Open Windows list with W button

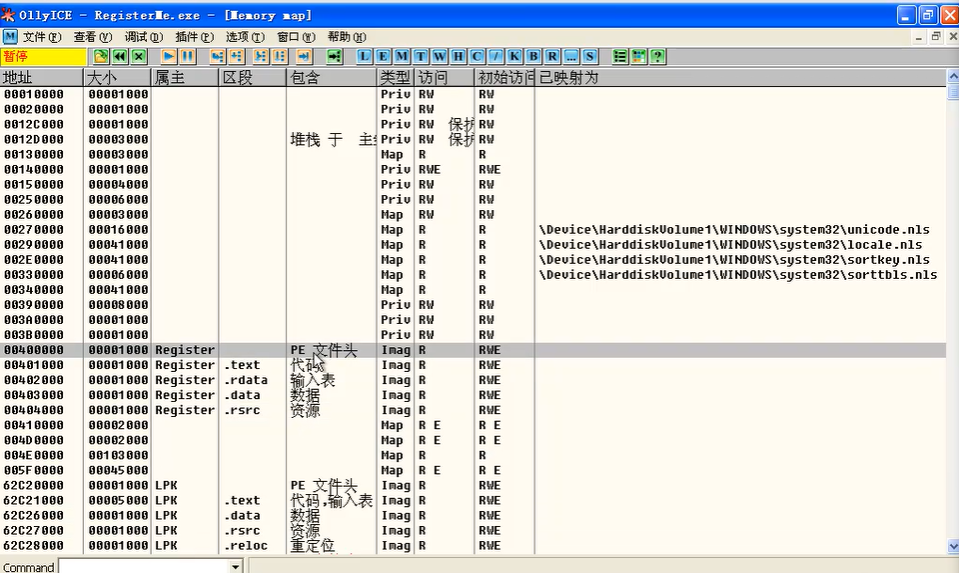[x=440, y=57]
